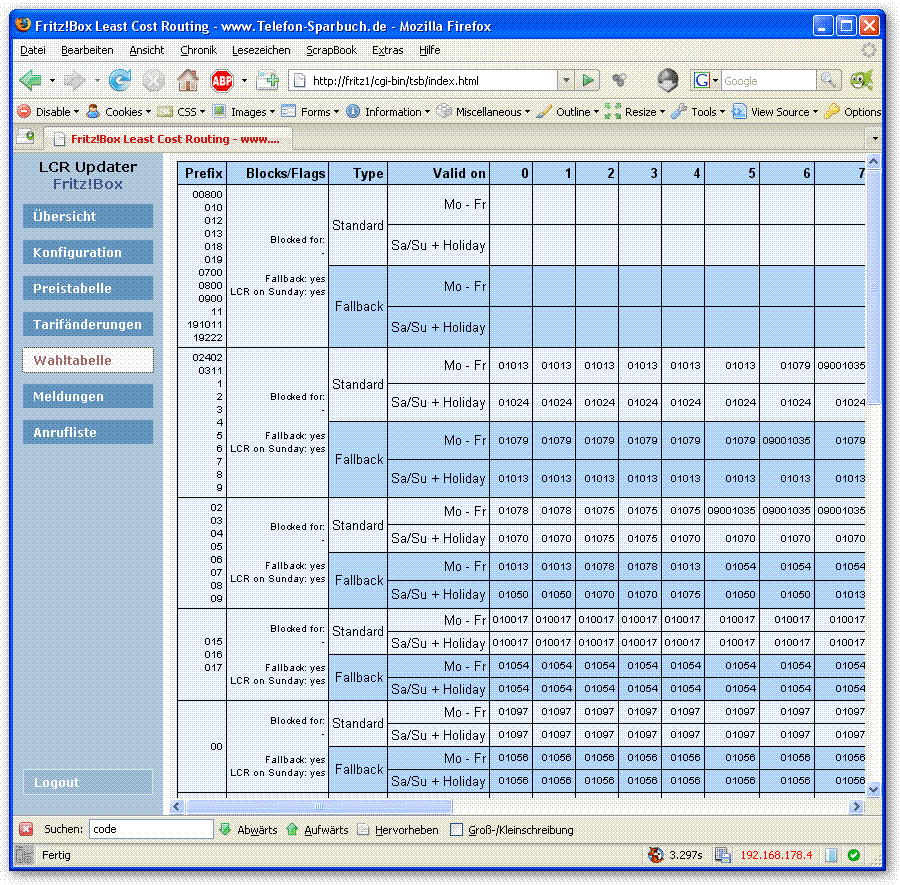Click the network icon beside IP address
Image resolution: width=900 pixels, height=885 pixels.
723,855
